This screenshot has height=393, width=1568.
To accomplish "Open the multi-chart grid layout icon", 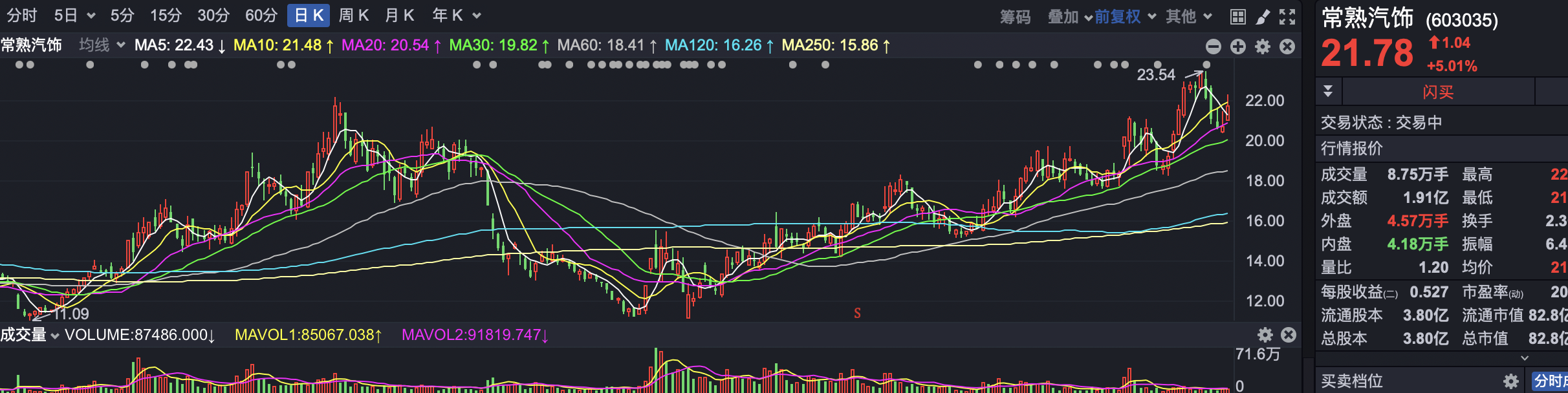I will point(1238,17).
